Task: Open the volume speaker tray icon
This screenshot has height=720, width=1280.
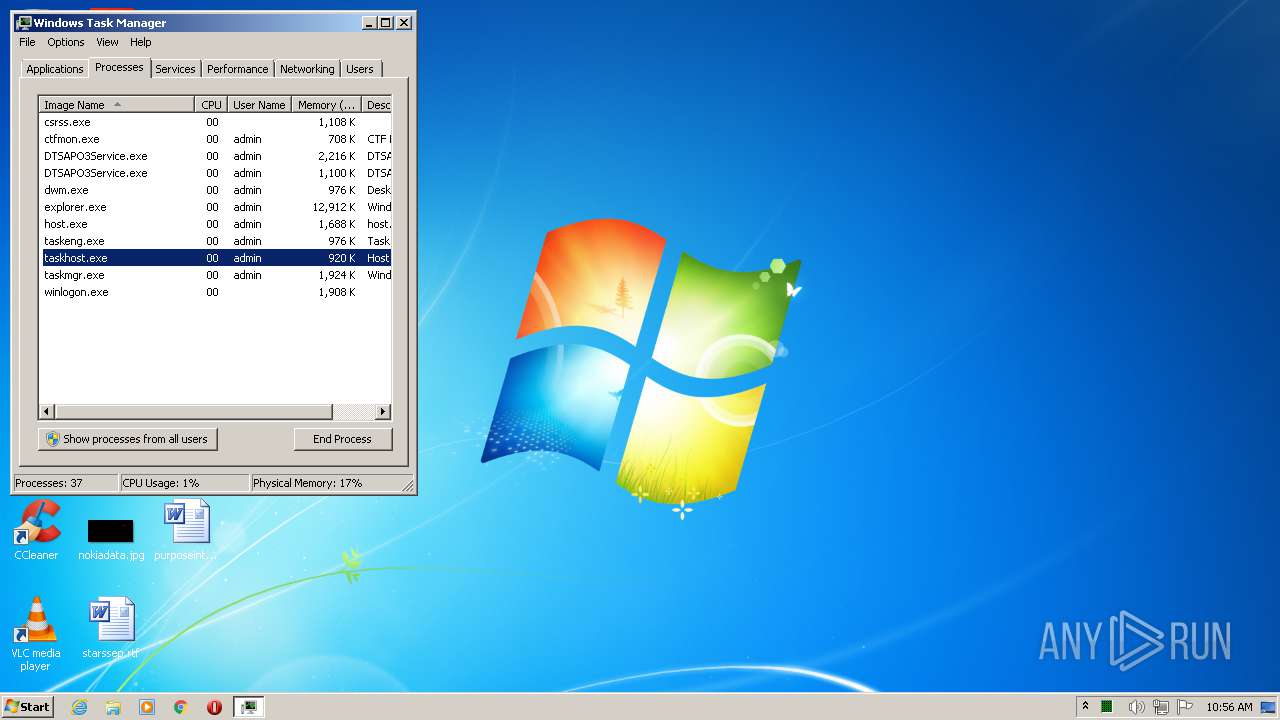Action: point(1136,707)
